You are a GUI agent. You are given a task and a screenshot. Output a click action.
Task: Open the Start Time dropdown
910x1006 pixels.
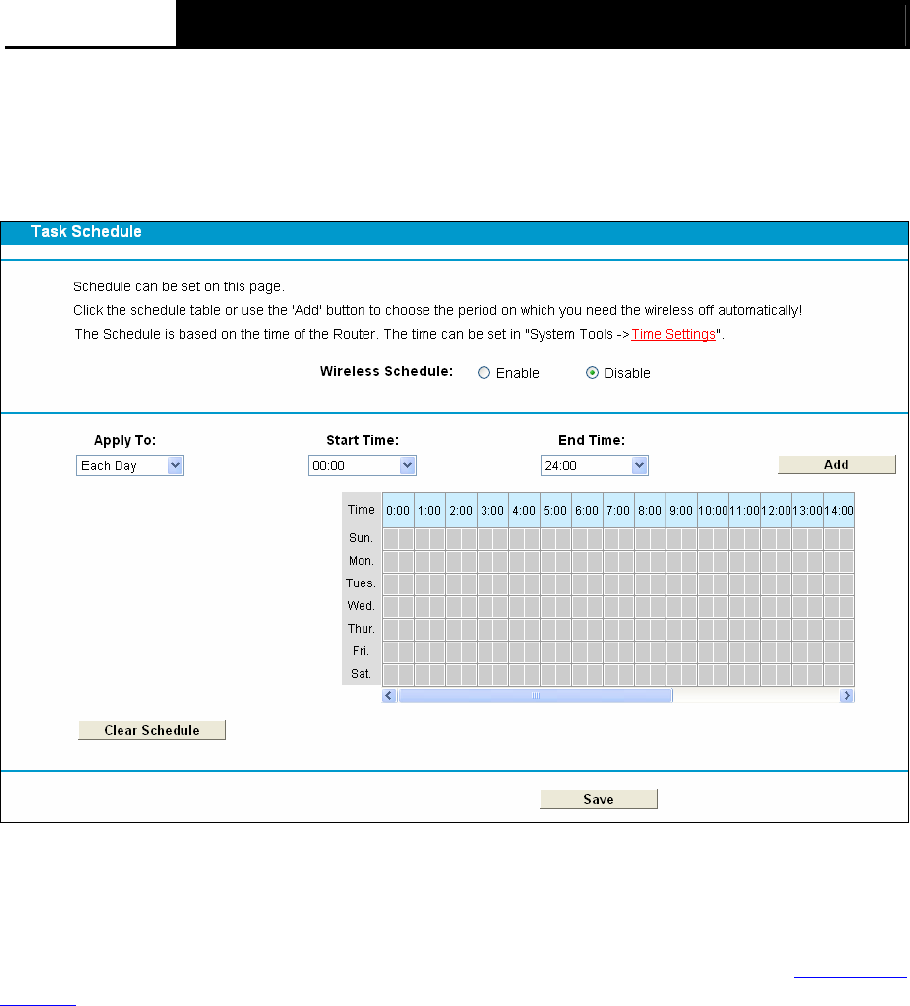362,466
